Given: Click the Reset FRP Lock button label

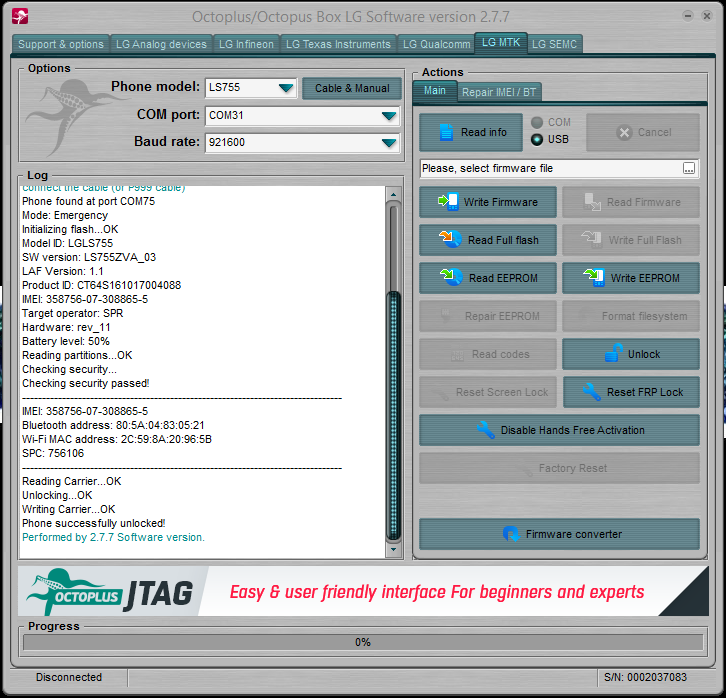Looking at the screenshot, I should pos(645,392).
